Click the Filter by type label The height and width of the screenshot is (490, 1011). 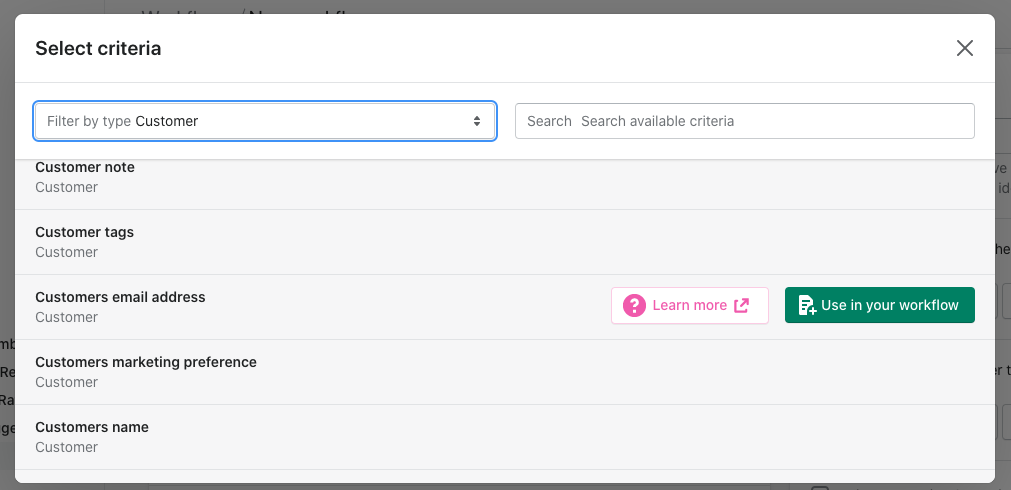point(89,121)
